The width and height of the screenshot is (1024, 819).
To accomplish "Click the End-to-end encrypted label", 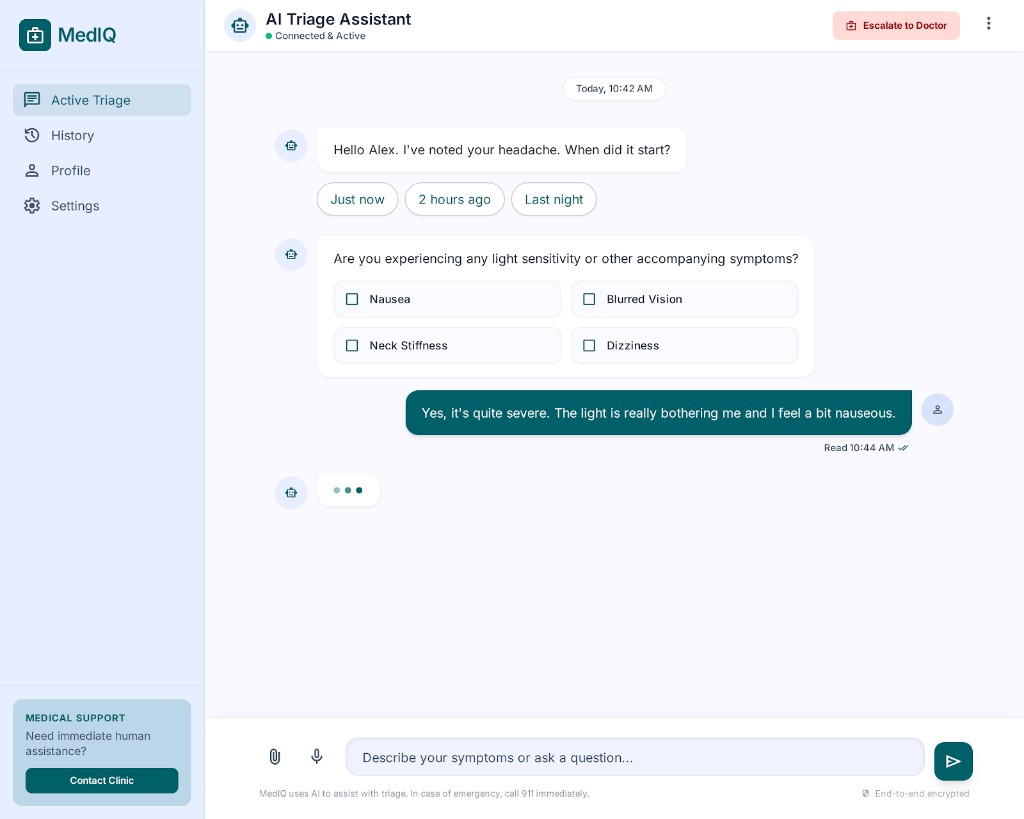I will pyautogui.click(x=922, y=794).
